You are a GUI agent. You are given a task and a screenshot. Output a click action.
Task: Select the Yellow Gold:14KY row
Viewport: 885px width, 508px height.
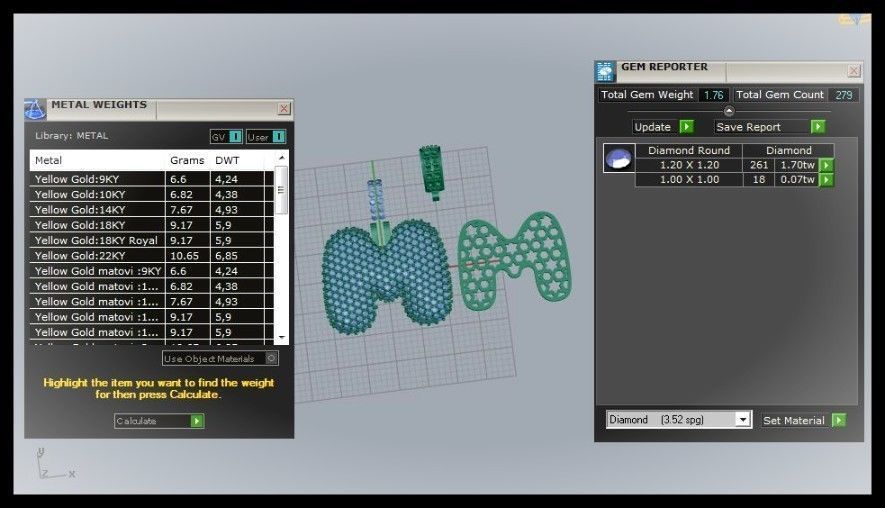152,209
